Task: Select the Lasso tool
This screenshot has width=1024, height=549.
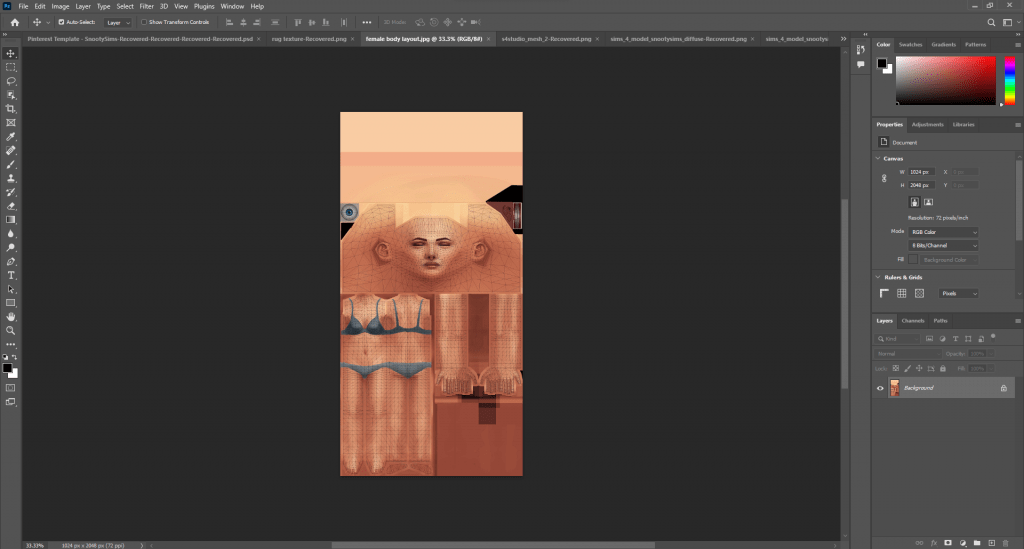Action: click(x=11, y=80)
